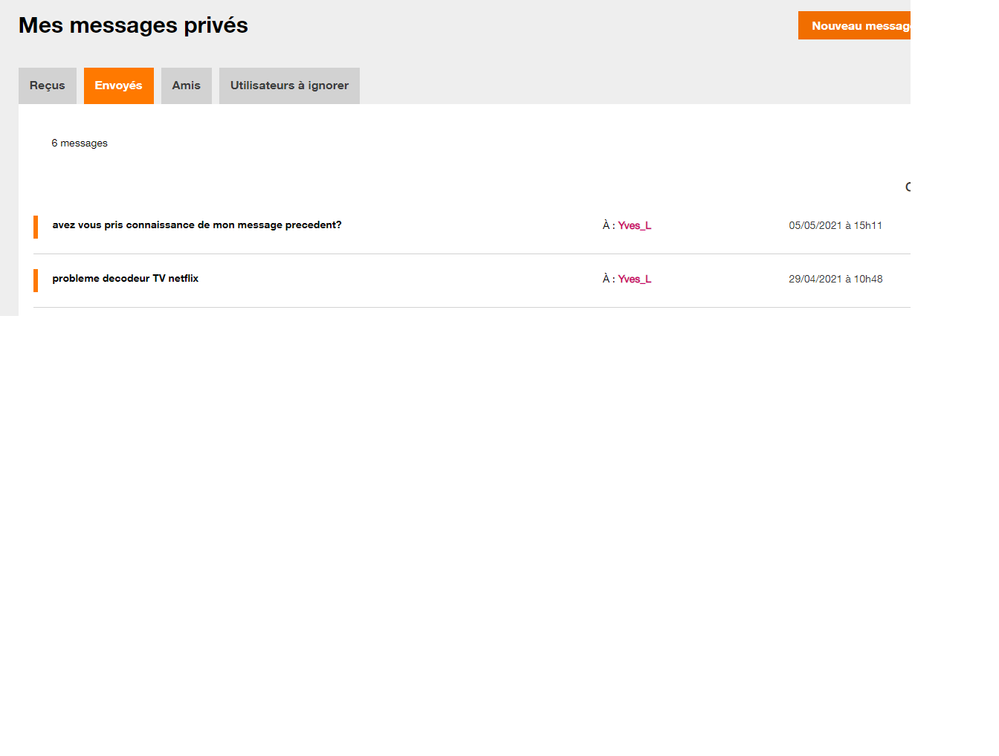Open the Amis tab
999x756 pixels.
[186, 86]
